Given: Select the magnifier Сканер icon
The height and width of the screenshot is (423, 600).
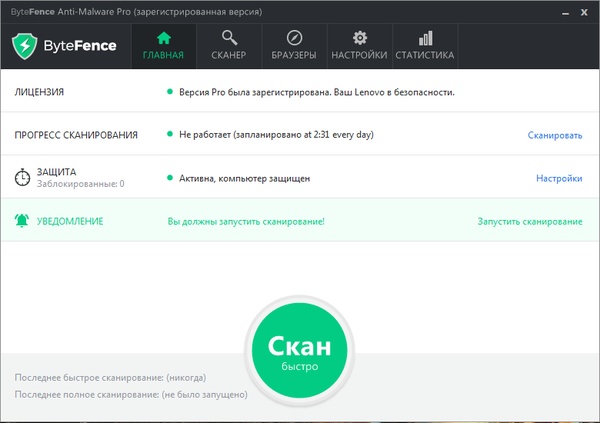Looking at the screenshot, I should pos(229,38).
